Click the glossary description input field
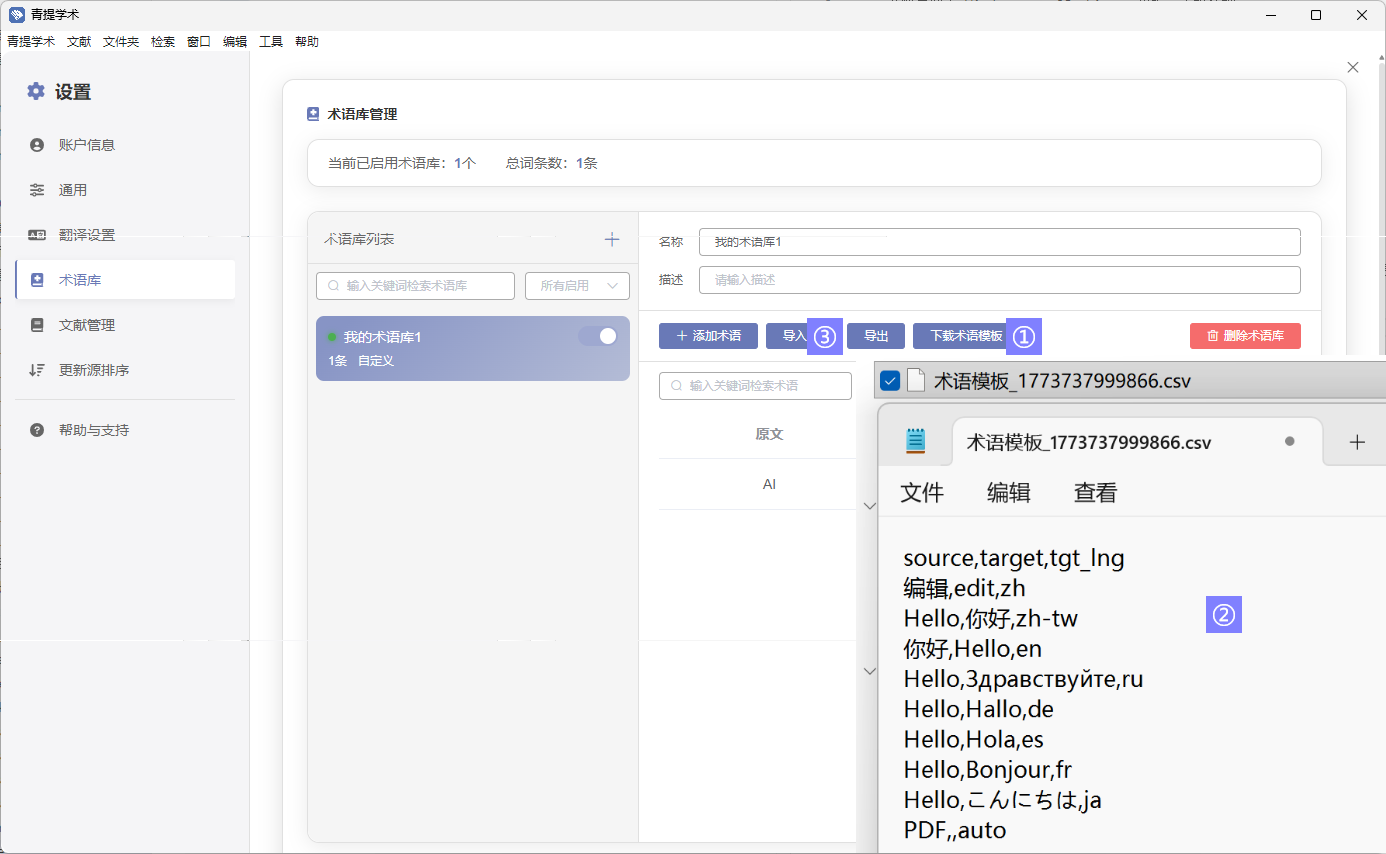The width and height of the screenshot is (1386, 854). point(999,280)
